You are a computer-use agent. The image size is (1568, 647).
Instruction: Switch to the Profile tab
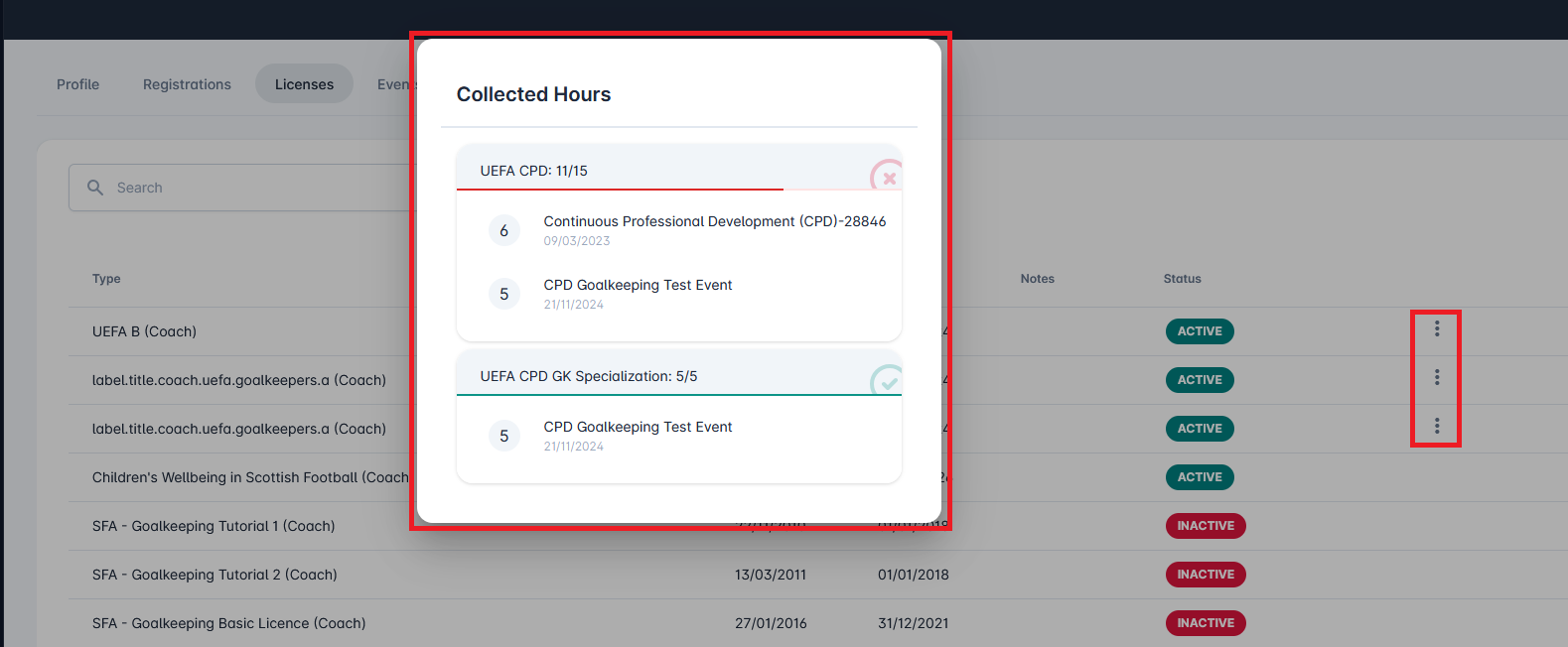click(x=77, y=84)
